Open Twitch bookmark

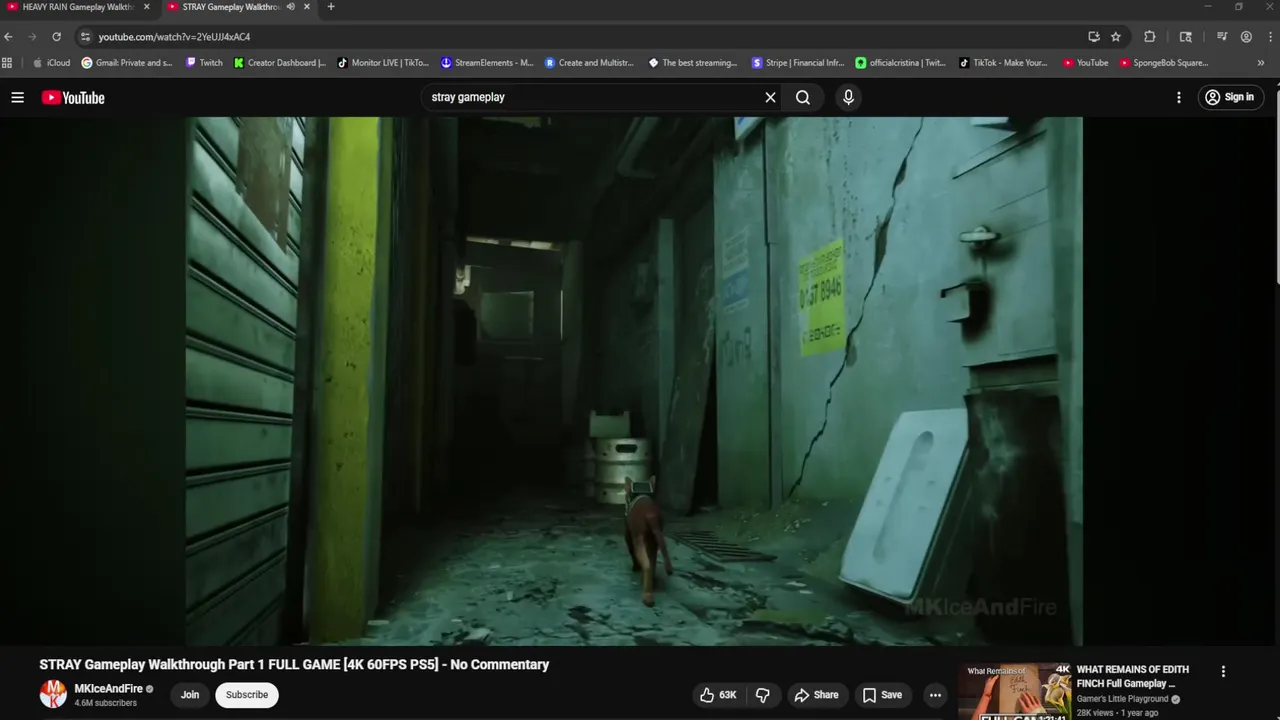point(204,63)
